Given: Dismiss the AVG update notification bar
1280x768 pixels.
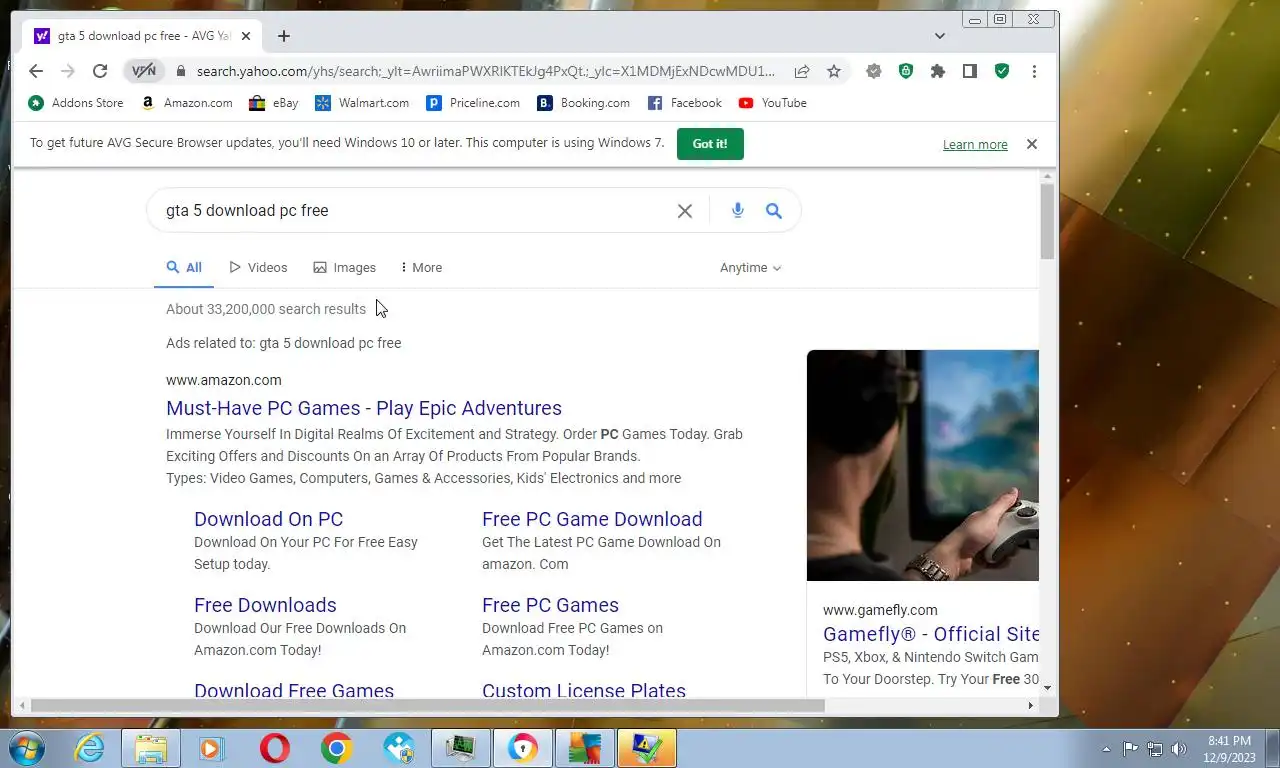Looking at the screenshot, I should click(1032, 144).
